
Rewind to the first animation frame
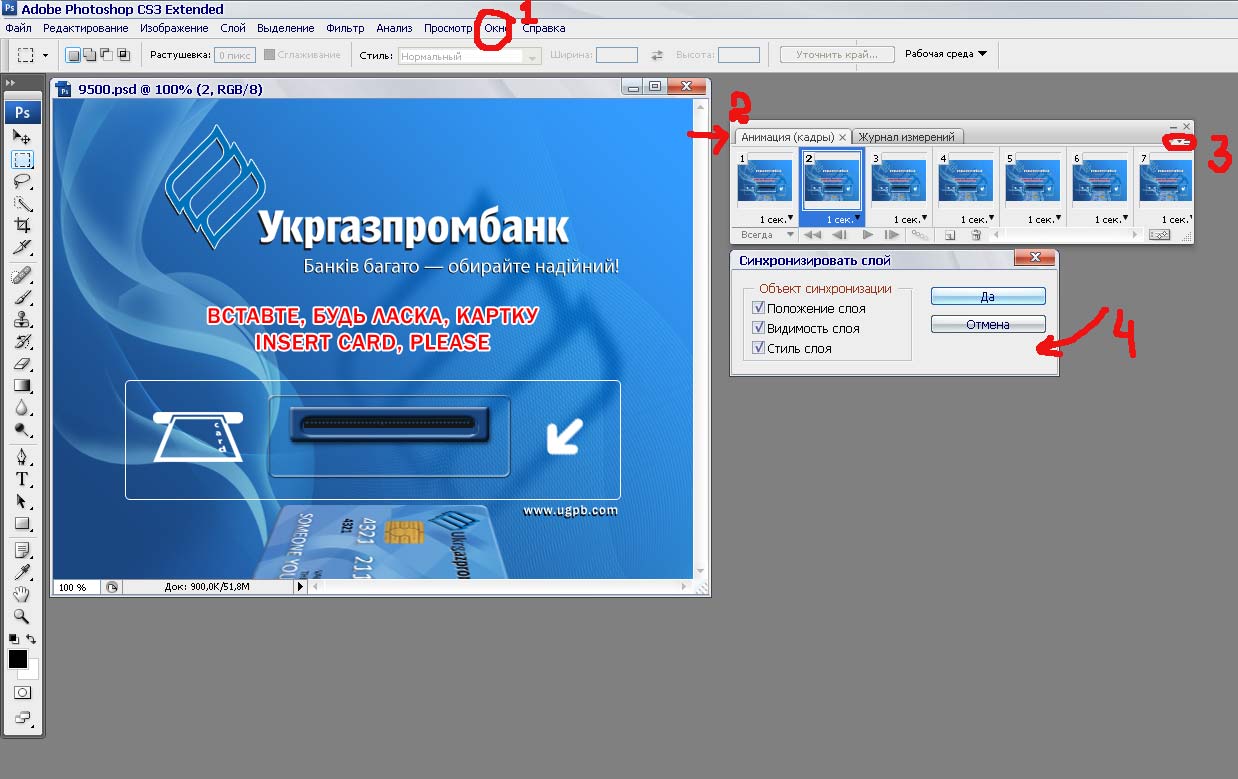coord(813,235)
